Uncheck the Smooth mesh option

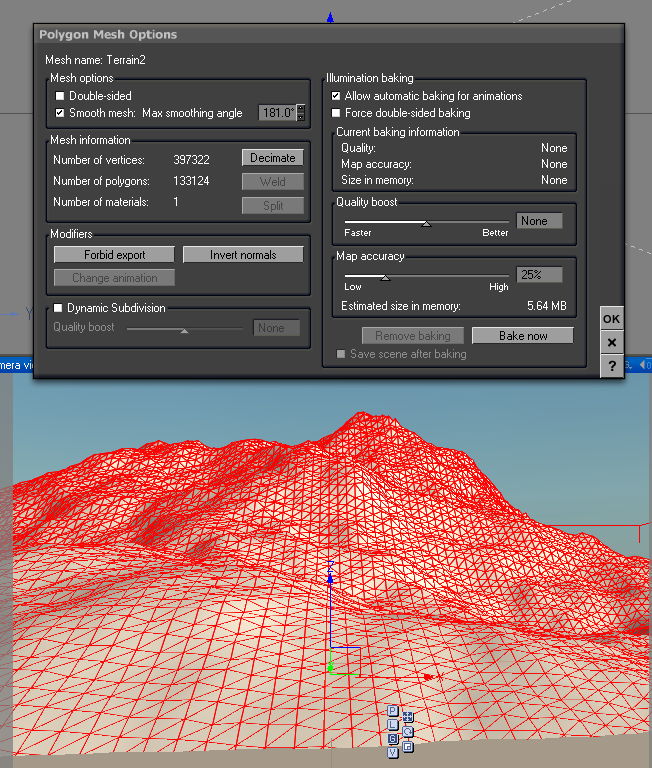point(60,113)
